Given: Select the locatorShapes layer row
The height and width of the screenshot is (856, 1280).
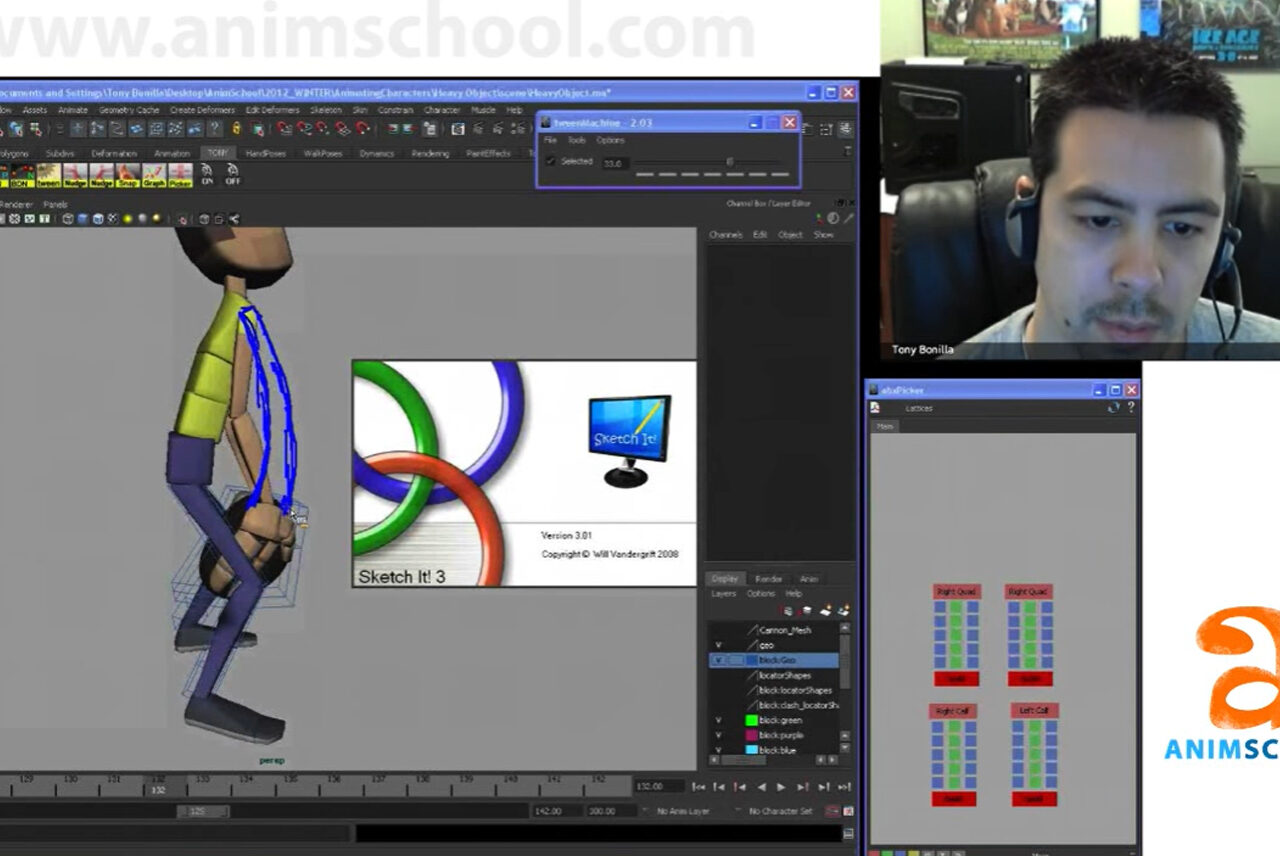Looking at the screenshot, I should point(774,675).
